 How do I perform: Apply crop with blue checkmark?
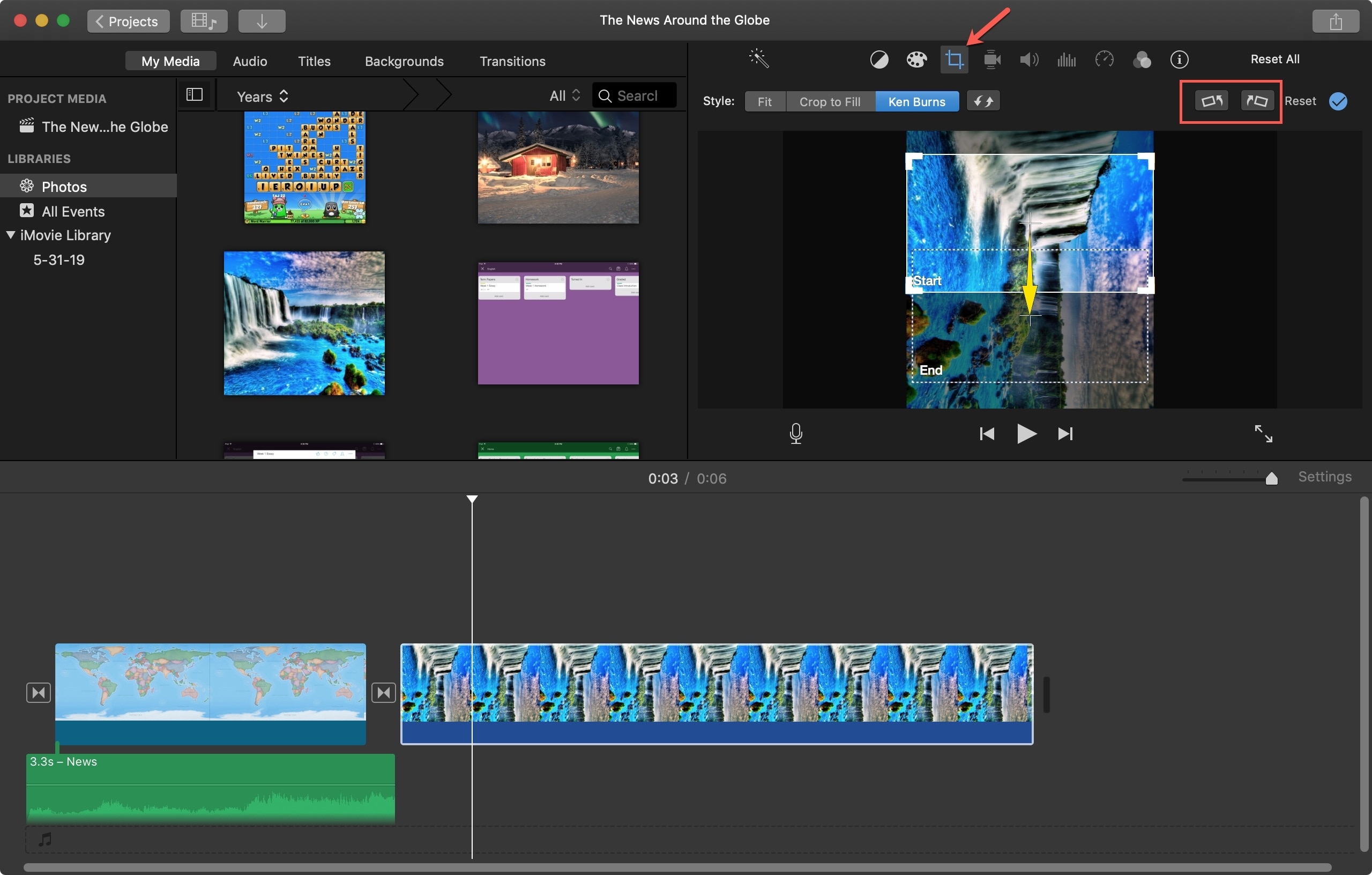(1338, 101)
